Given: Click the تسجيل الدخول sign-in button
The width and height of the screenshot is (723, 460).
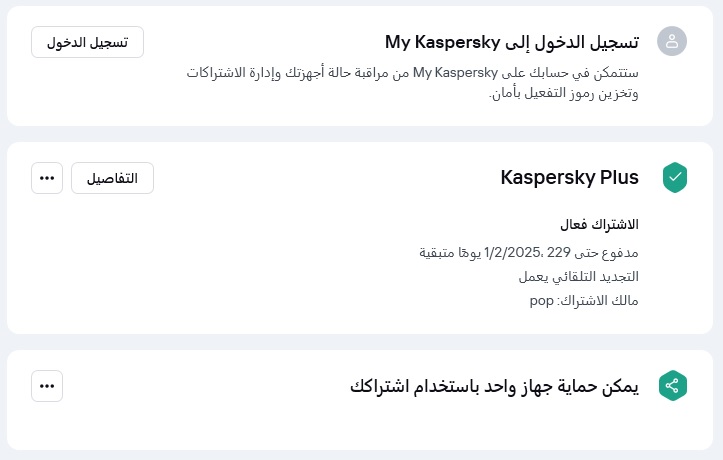Looking at the screenshot, I should coord(87,42).
